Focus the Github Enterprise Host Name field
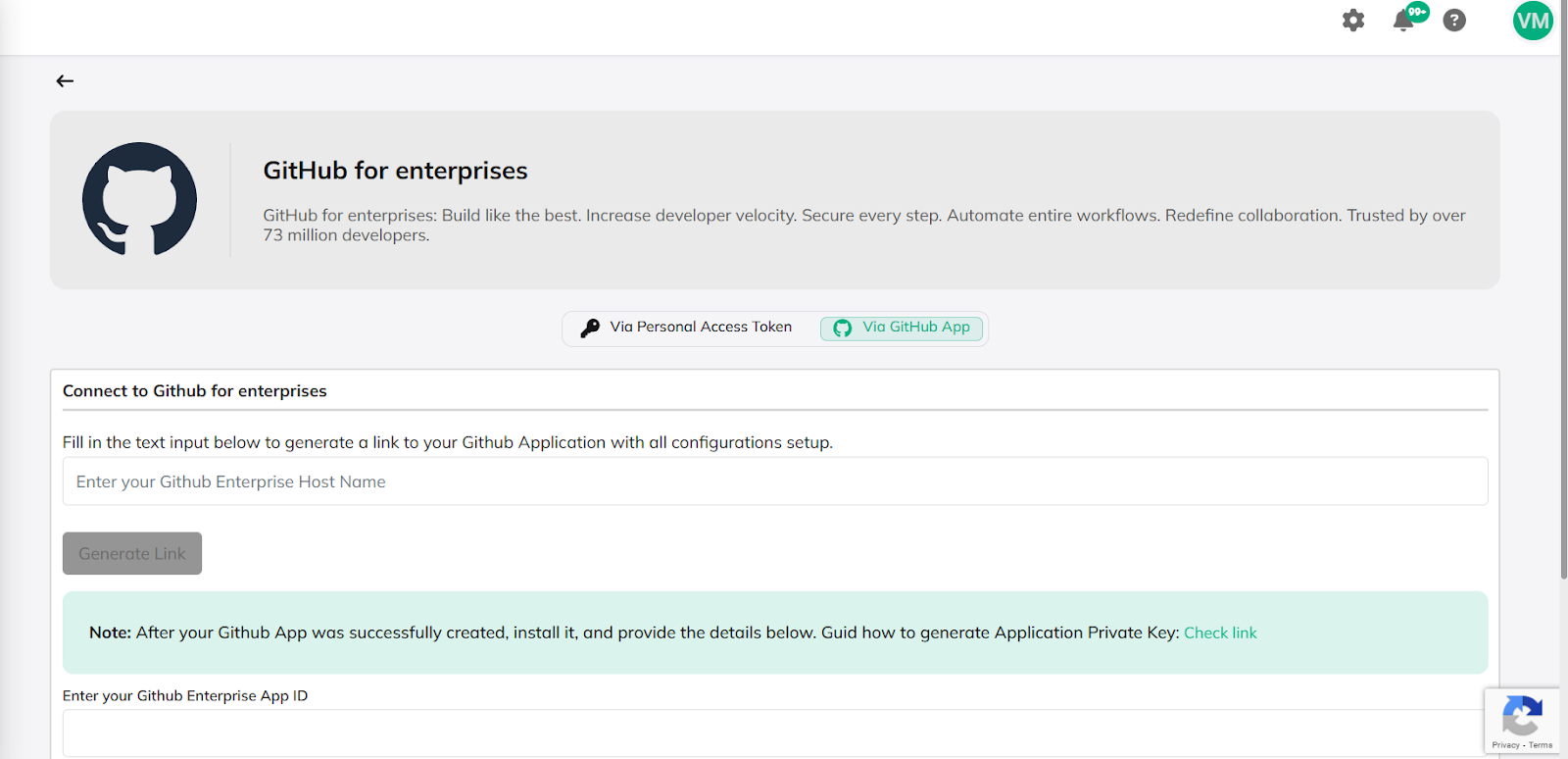Viewport: 1568px width, 759px height. tap(775, 481)
